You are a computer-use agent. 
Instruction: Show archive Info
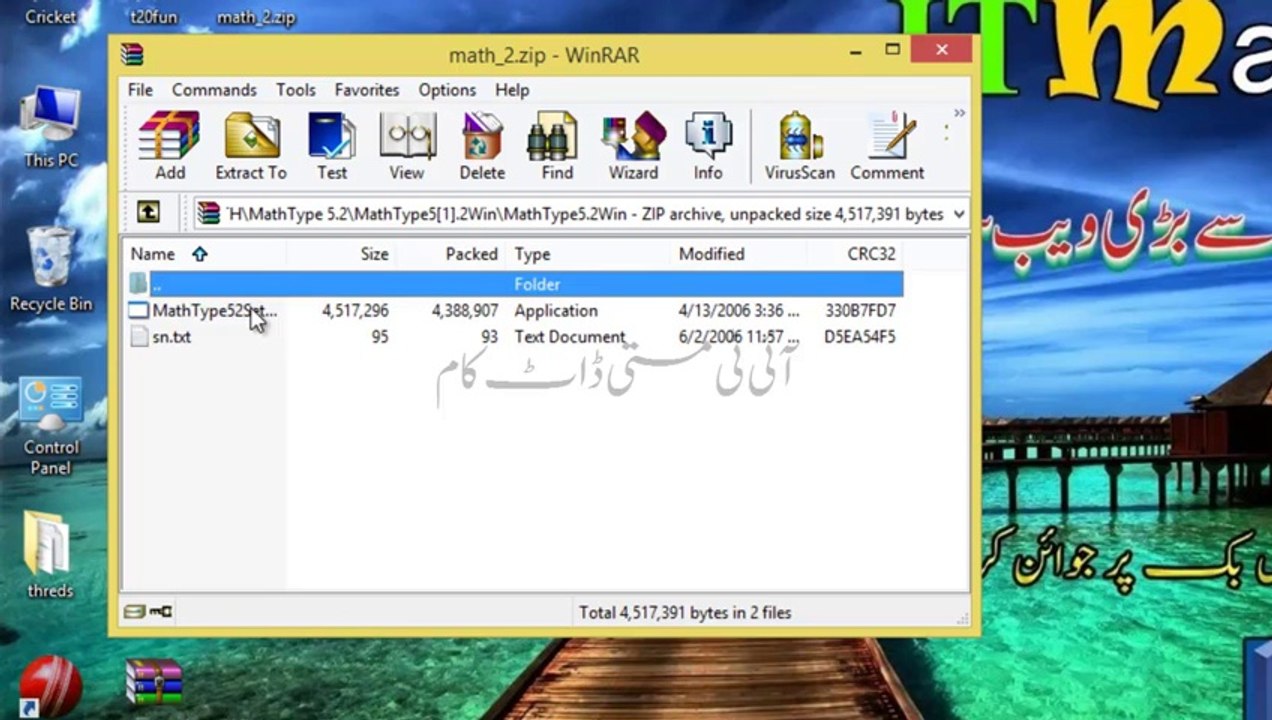(708, 146)
